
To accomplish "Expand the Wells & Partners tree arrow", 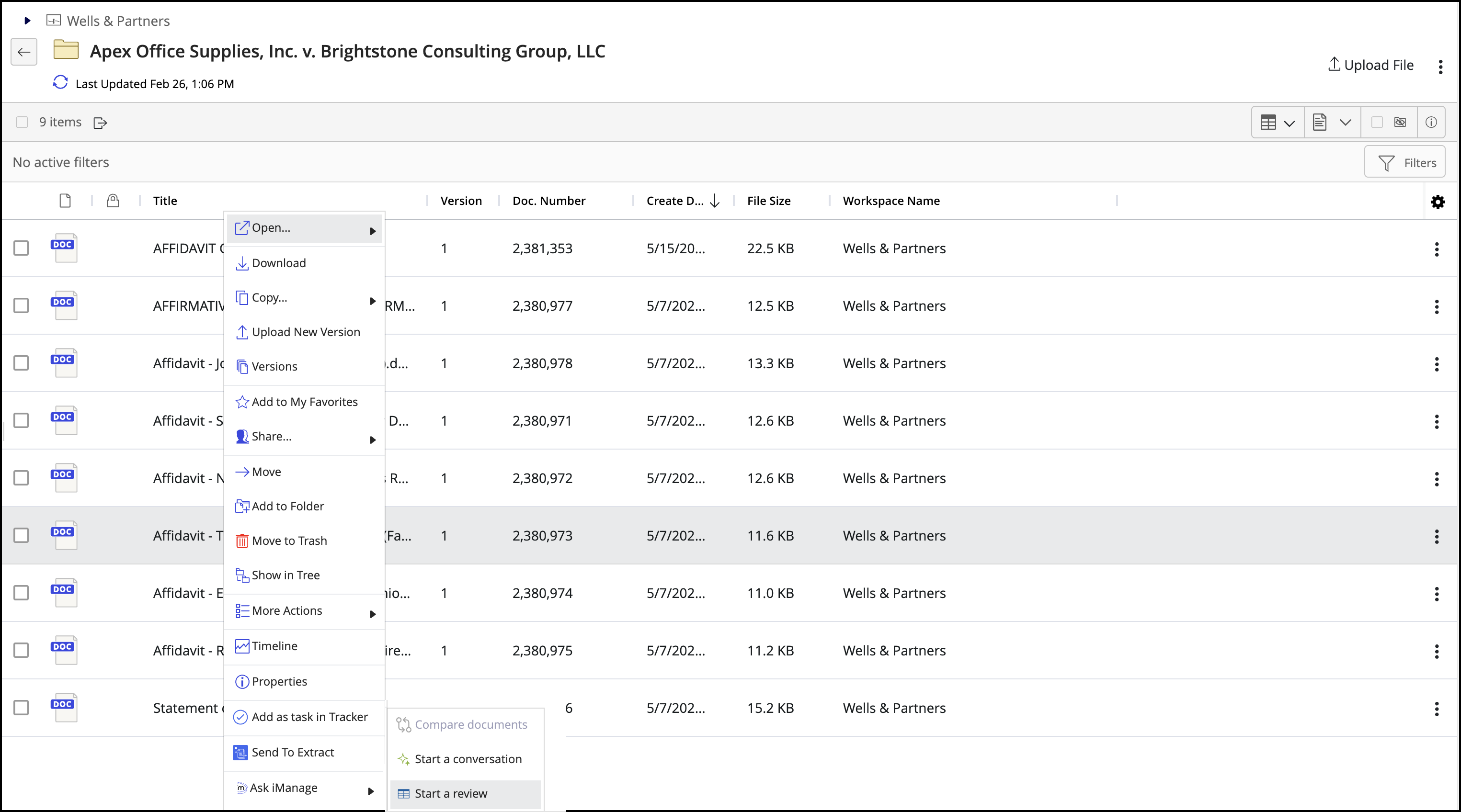I will click(27, 21).
